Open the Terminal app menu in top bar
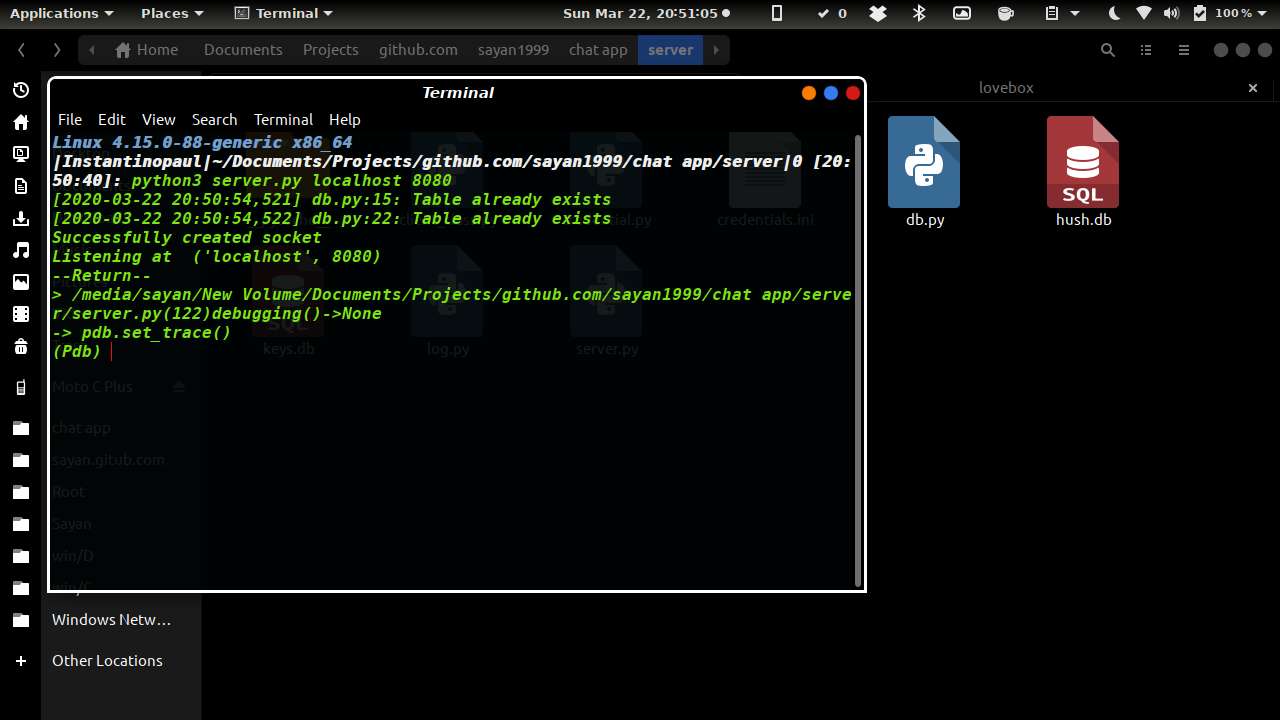The height and width of the screenshot is (720, 1280). 284,13
